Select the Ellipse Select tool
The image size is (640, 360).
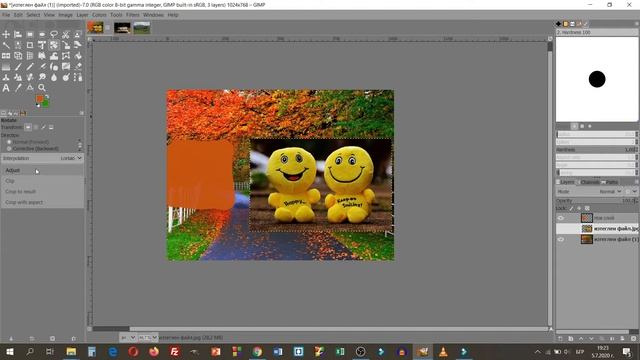point(42,35)
